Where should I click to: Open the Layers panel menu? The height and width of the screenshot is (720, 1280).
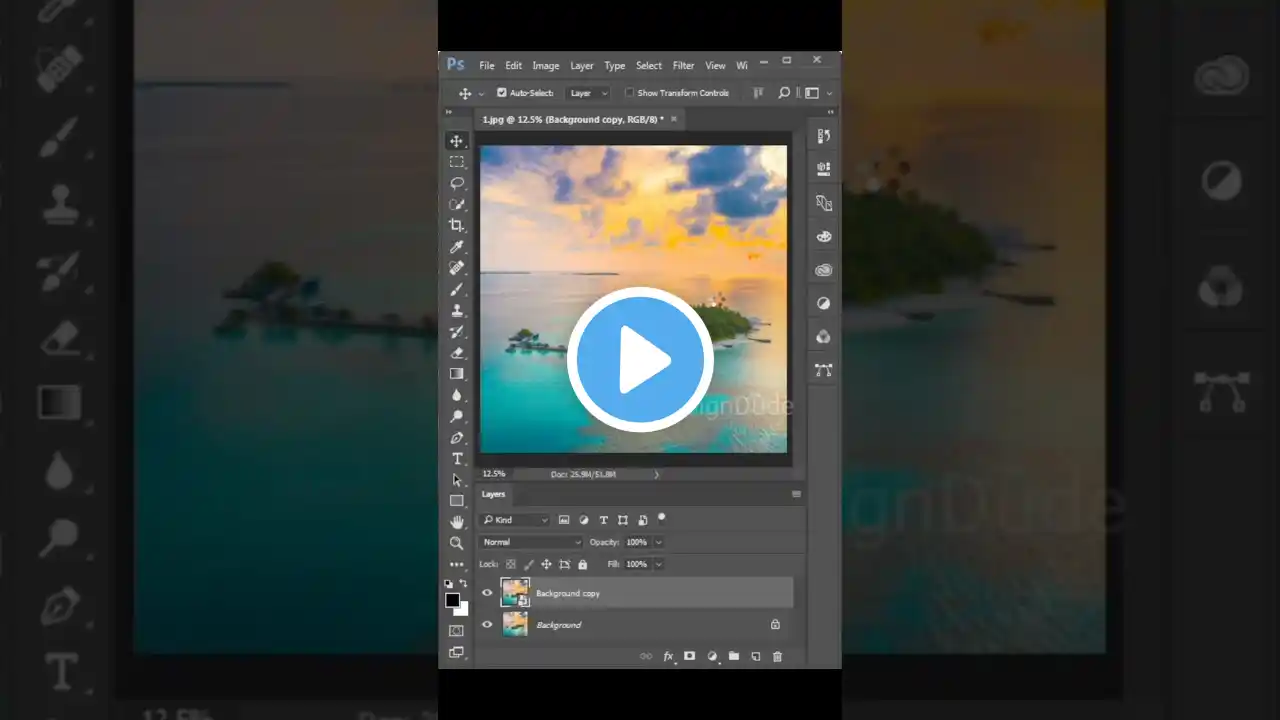tap(796, 494)
